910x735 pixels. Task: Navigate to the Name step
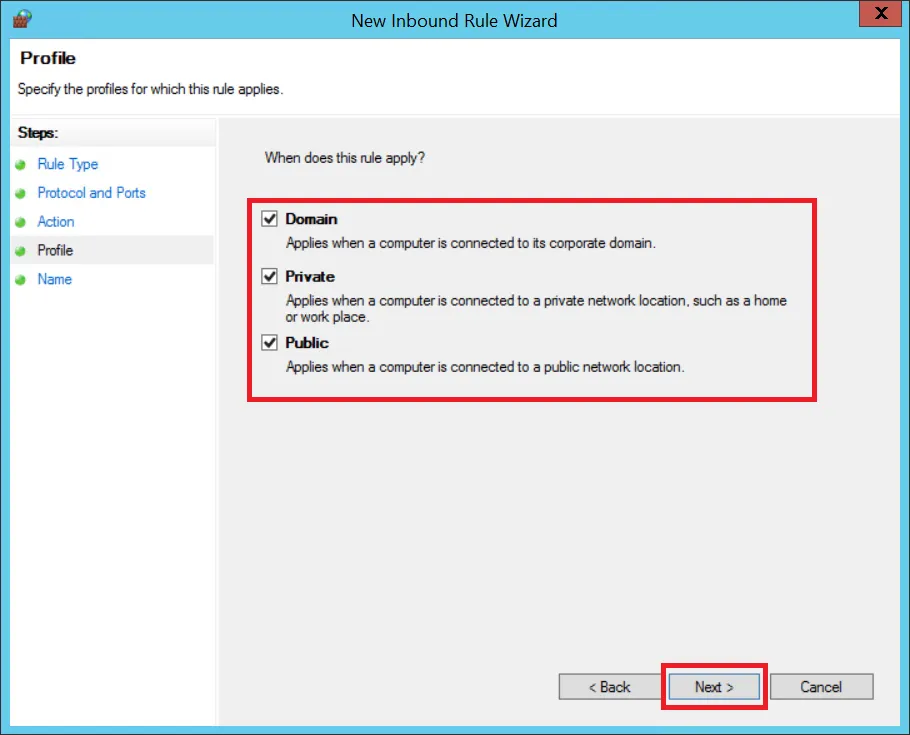pos(55,279)
